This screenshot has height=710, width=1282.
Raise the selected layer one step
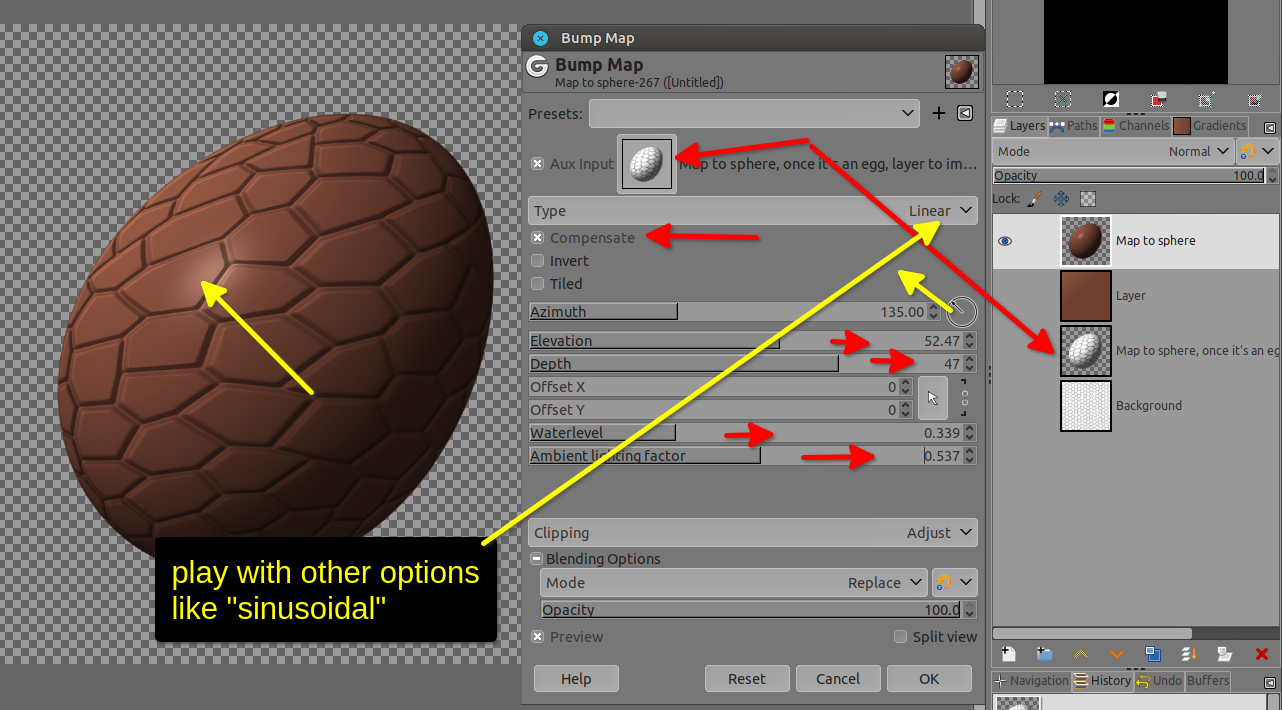1081,654
